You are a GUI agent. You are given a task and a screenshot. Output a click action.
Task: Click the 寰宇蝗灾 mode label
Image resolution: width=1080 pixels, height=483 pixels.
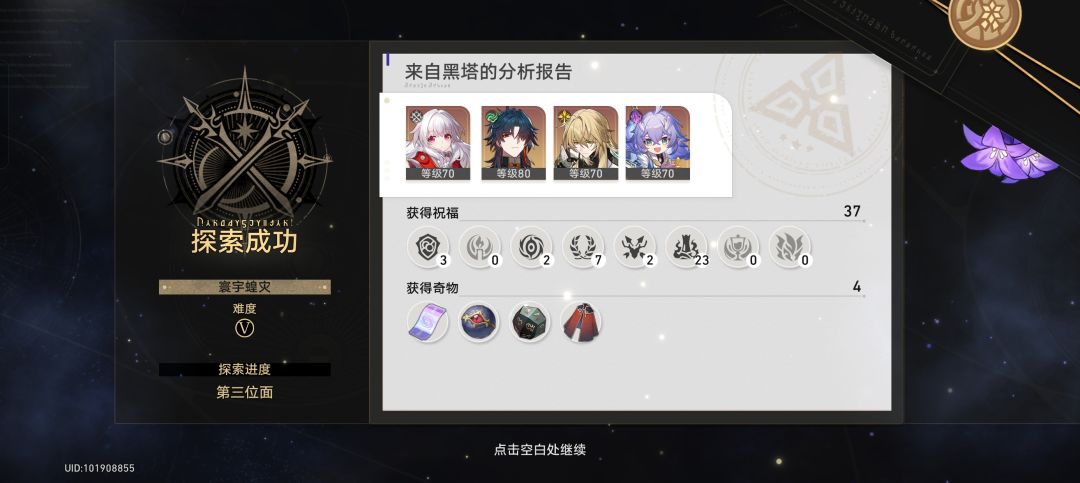coord(245,287)
